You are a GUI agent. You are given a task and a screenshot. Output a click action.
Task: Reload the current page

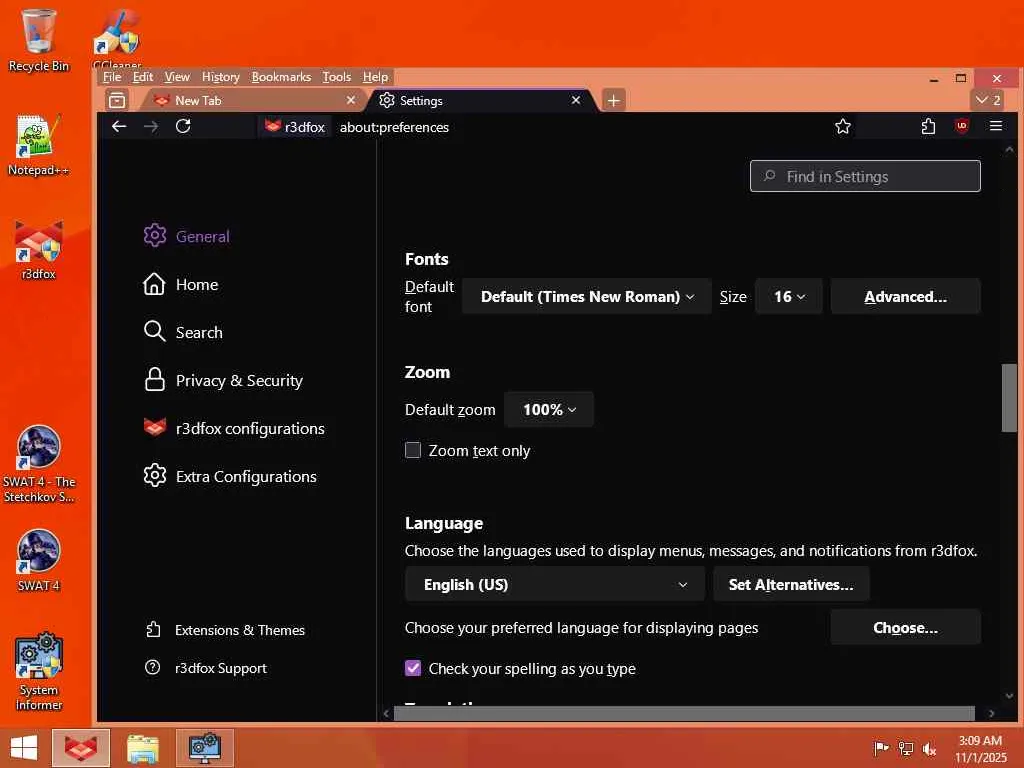tap(183, 126)
